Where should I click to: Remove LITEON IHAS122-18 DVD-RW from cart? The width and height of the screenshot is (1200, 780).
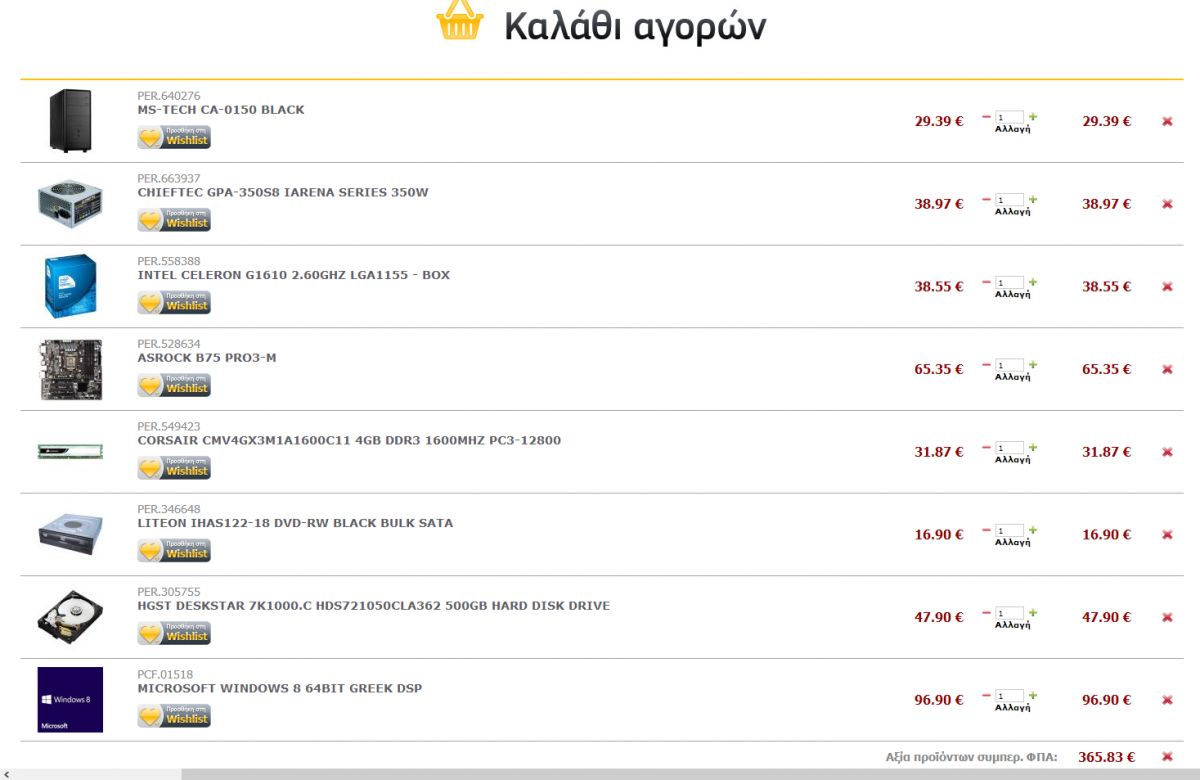(1167, 535)
